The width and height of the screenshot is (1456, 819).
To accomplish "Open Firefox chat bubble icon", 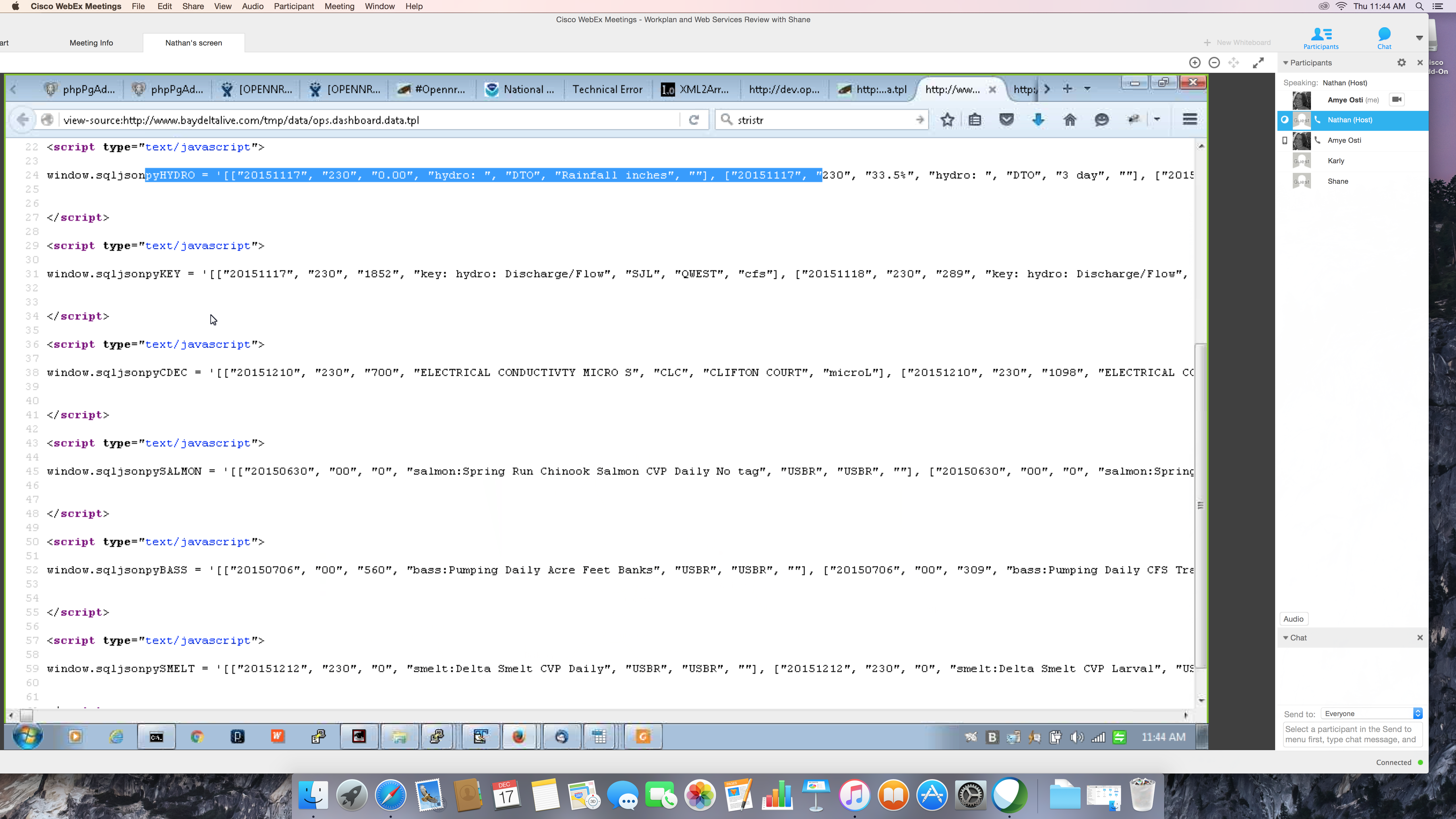I will coord(1102,120).
